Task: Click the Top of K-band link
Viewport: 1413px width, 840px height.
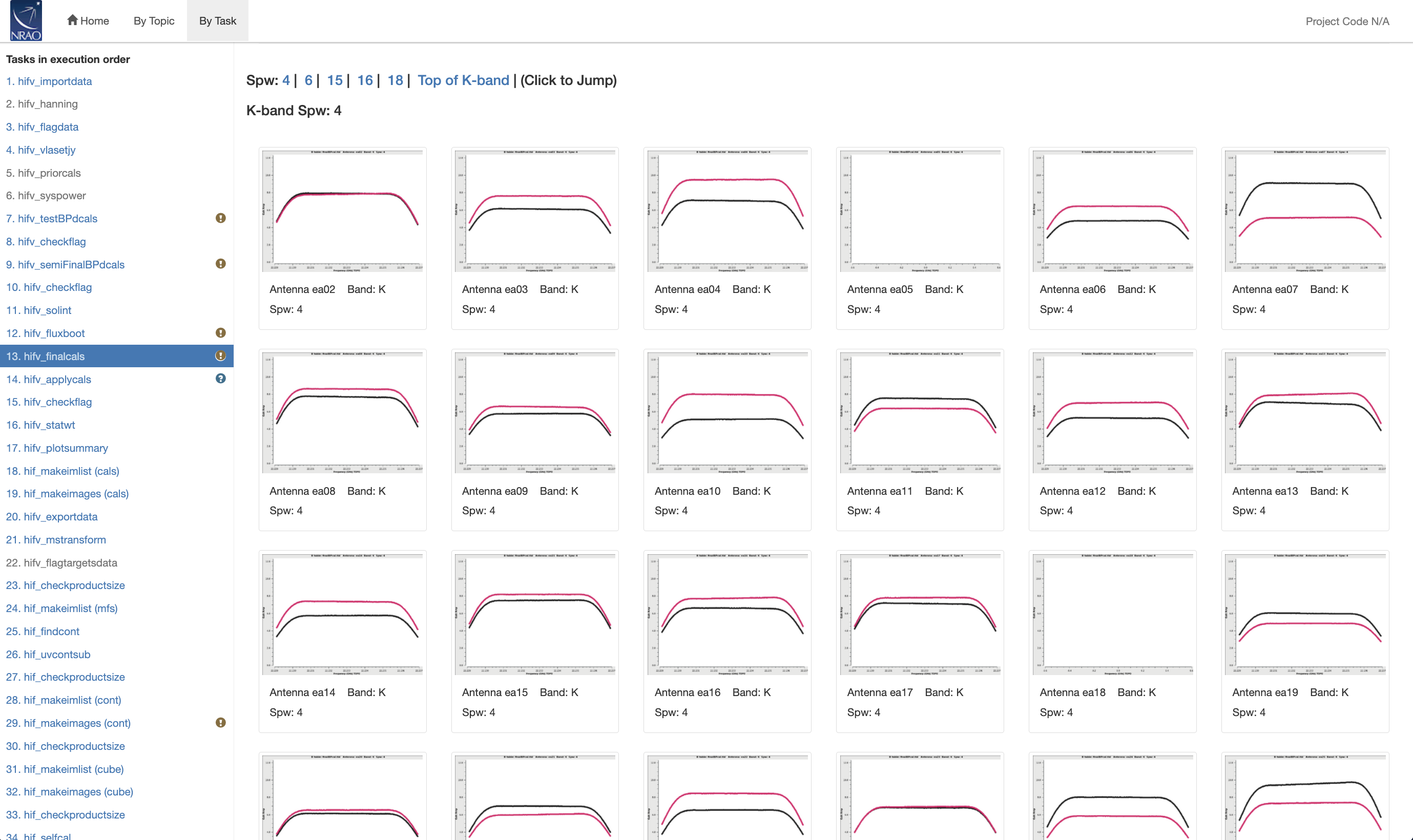Action: [464, 80]
